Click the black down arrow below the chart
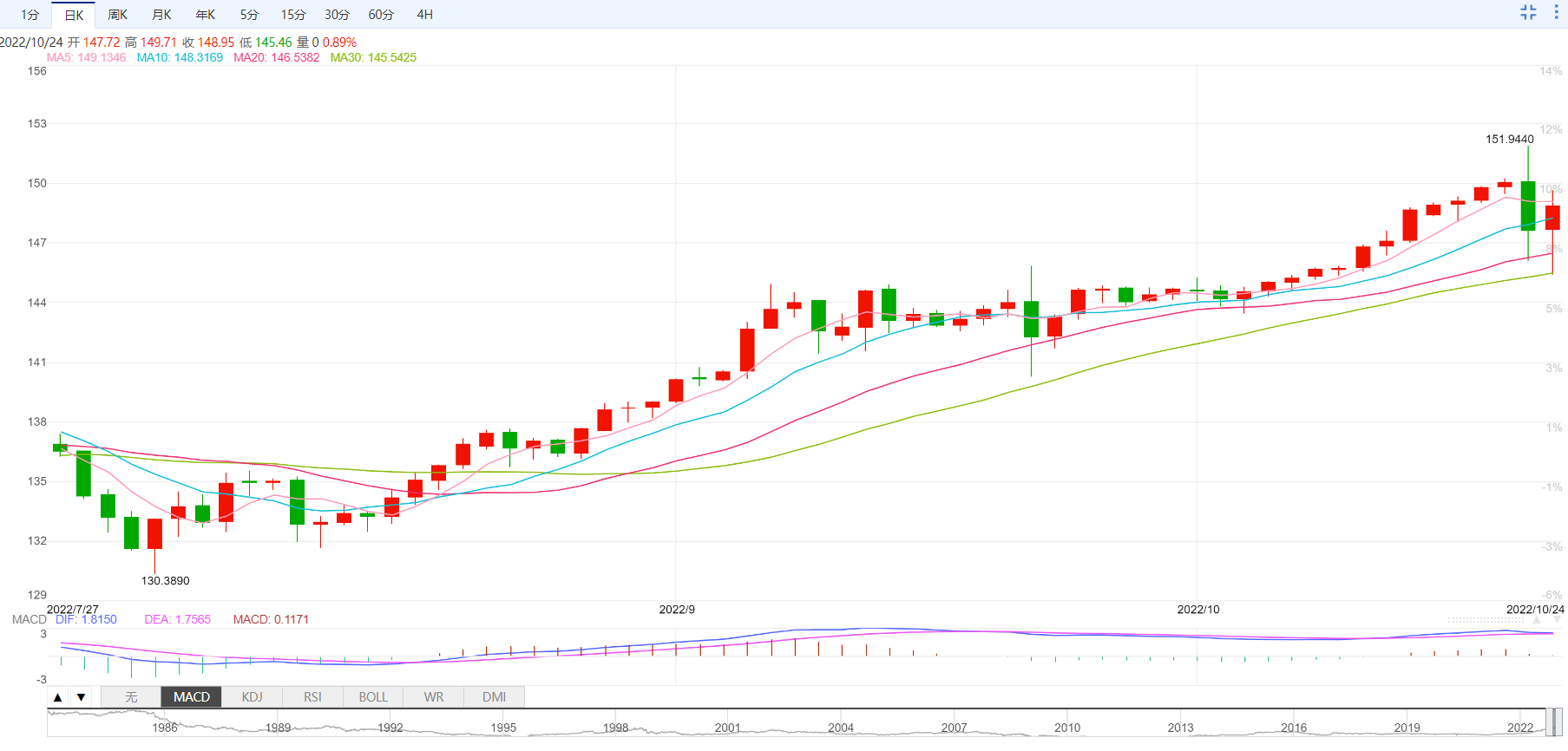The width and height of the screenshot is (1568, 751). click(81, 697)
